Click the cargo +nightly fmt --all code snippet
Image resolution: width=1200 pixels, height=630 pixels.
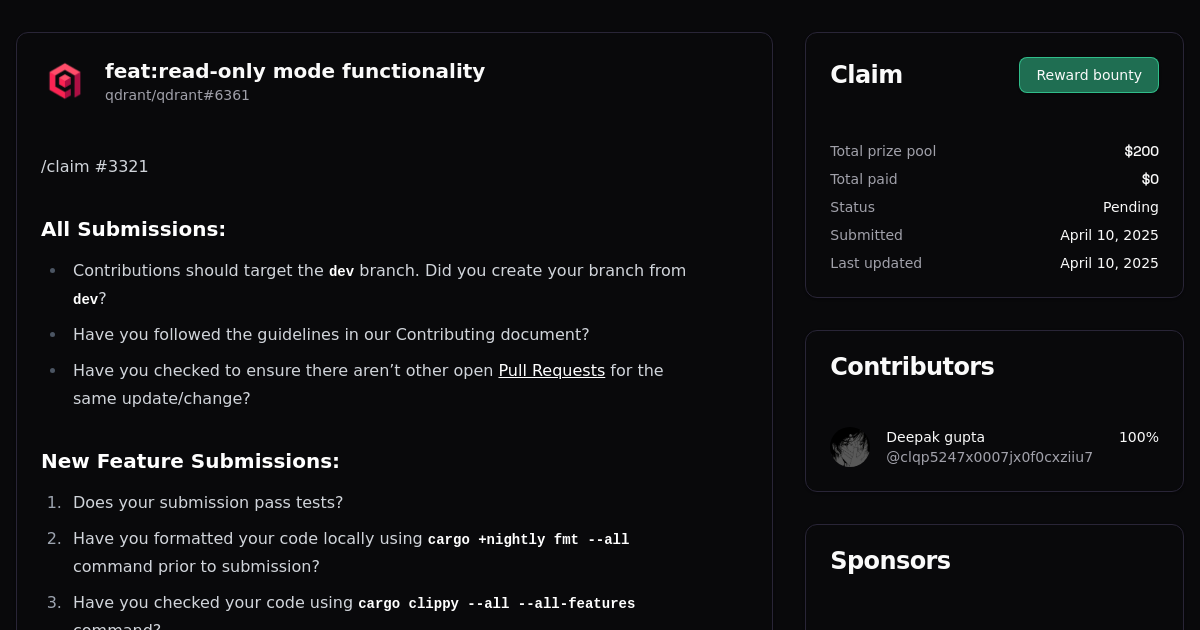(x=528, y=539)
